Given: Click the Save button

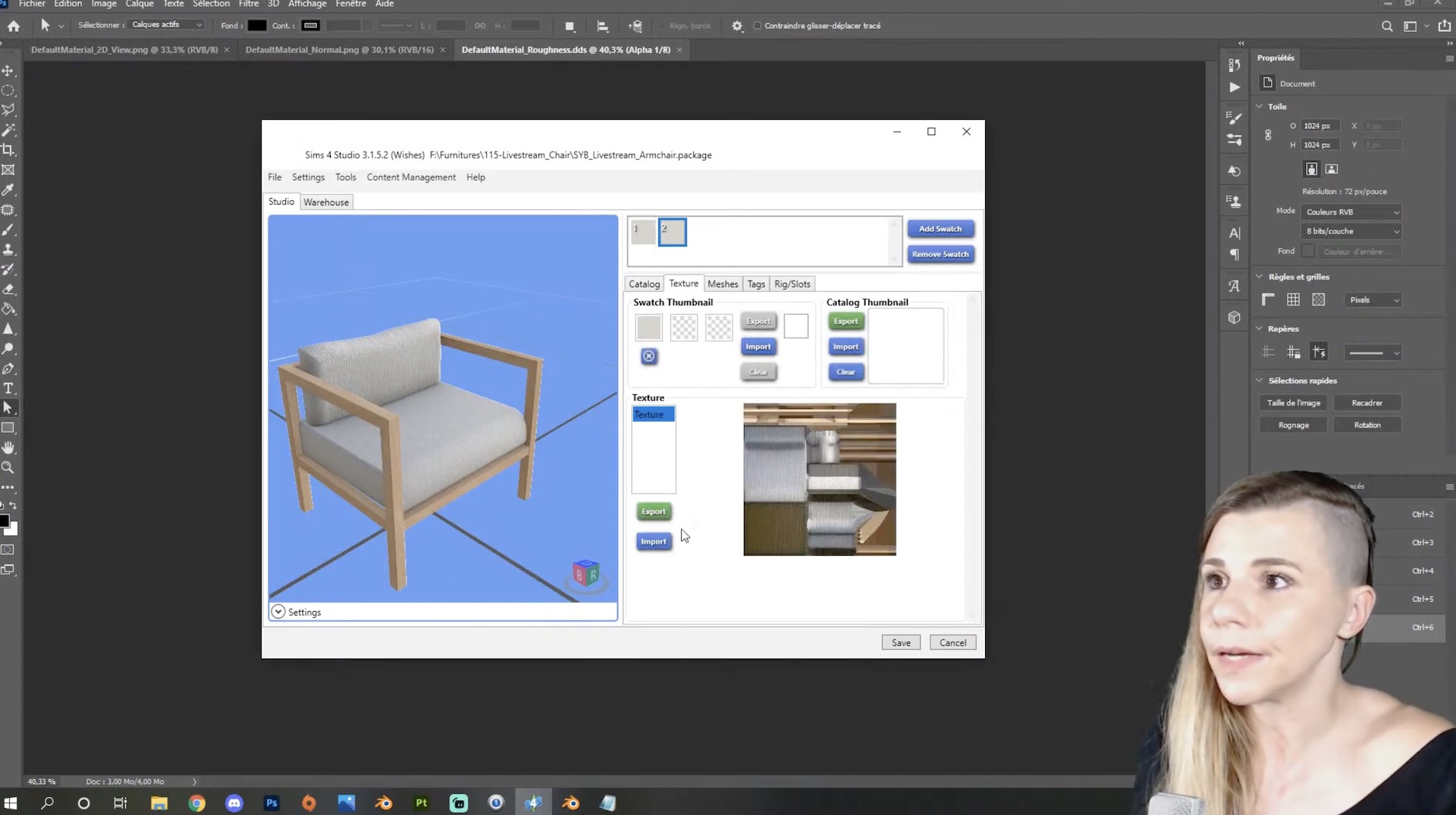Looking at the screenshot, I should point(901,642).
